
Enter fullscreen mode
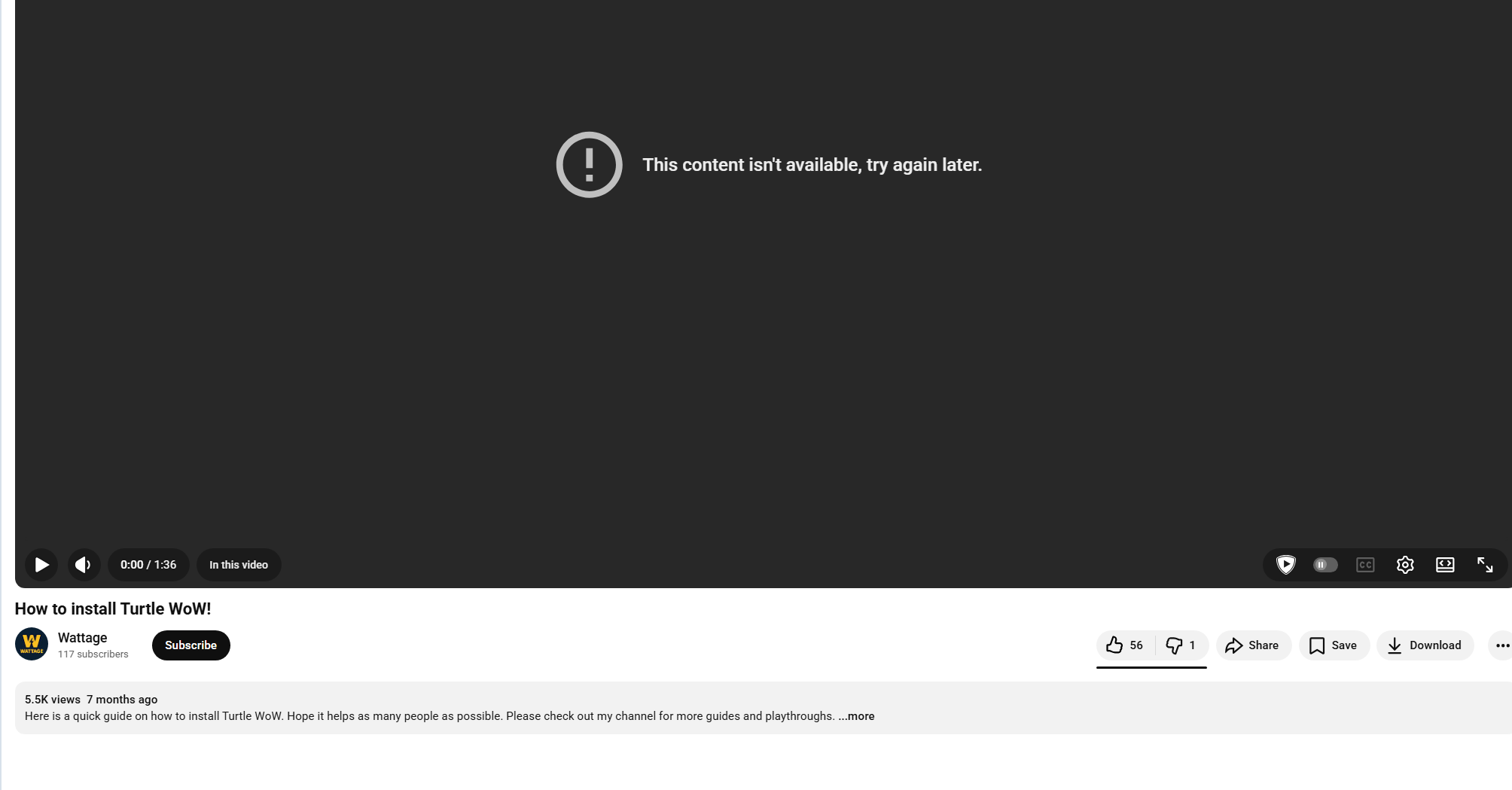tap(1485, 565)
